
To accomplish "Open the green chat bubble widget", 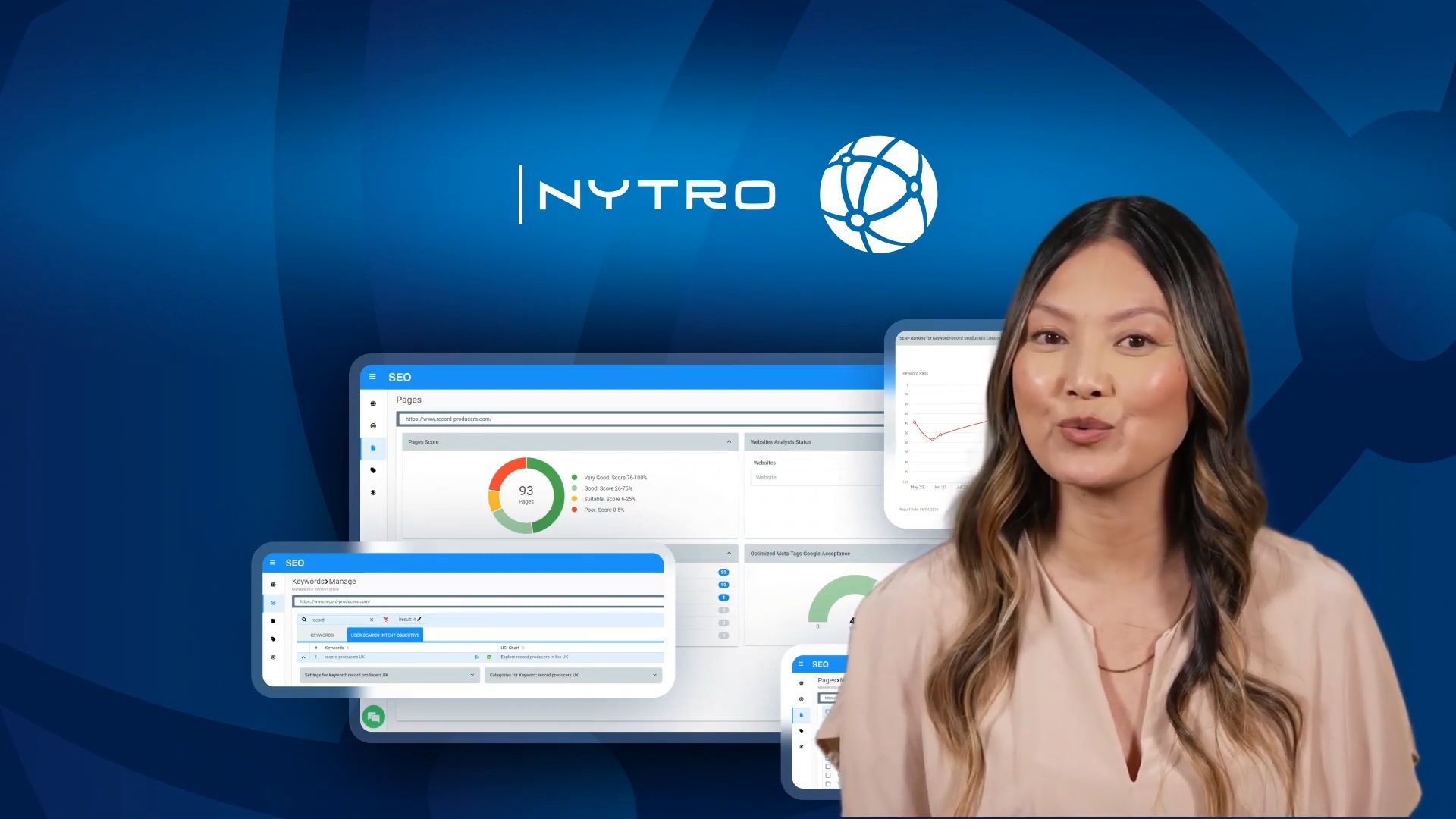I will point(373,717).
